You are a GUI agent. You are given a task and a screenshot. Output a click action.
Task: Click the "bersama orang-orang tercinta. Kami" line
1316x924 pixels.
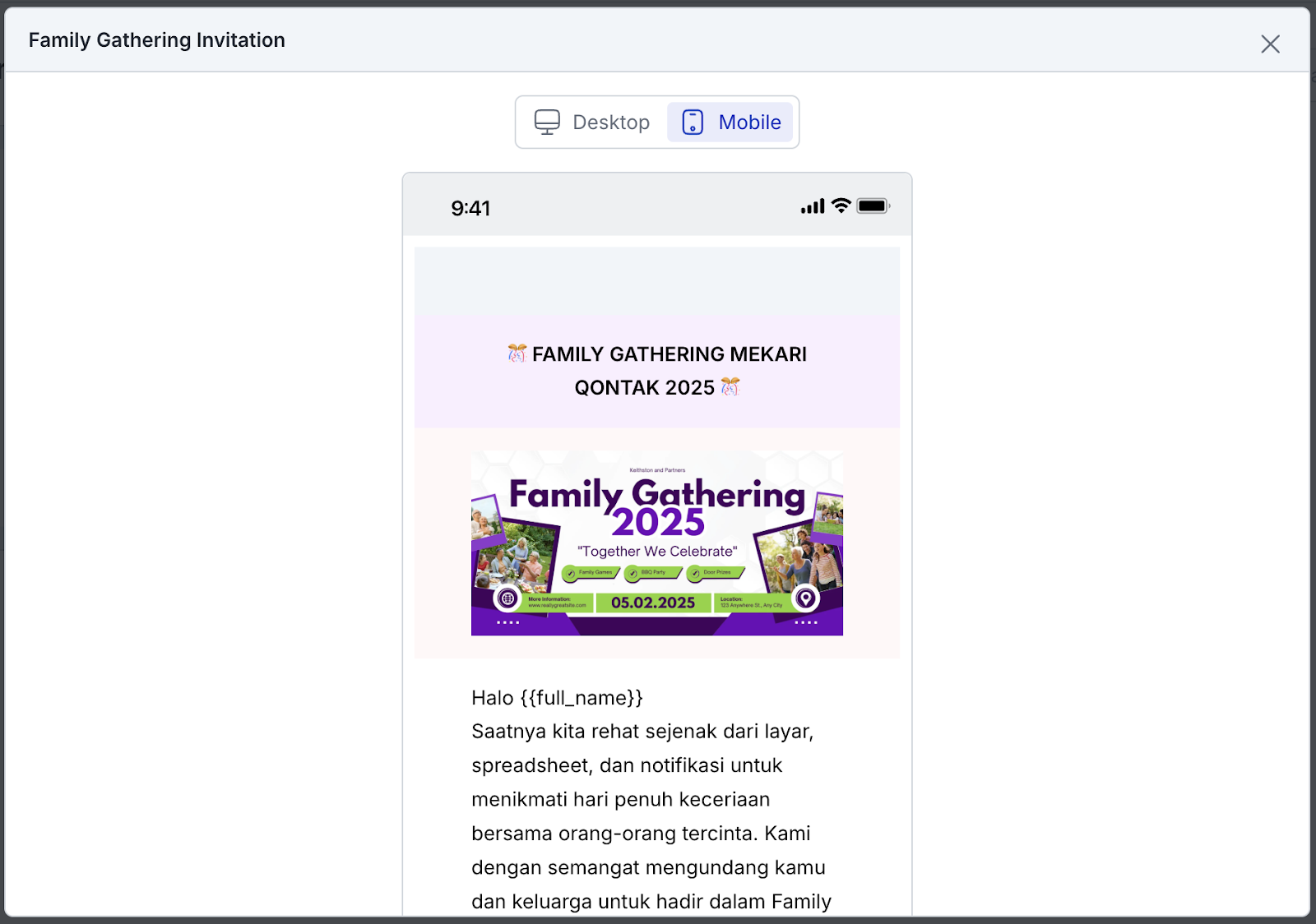pyautogui.click(x=641, y=834)
